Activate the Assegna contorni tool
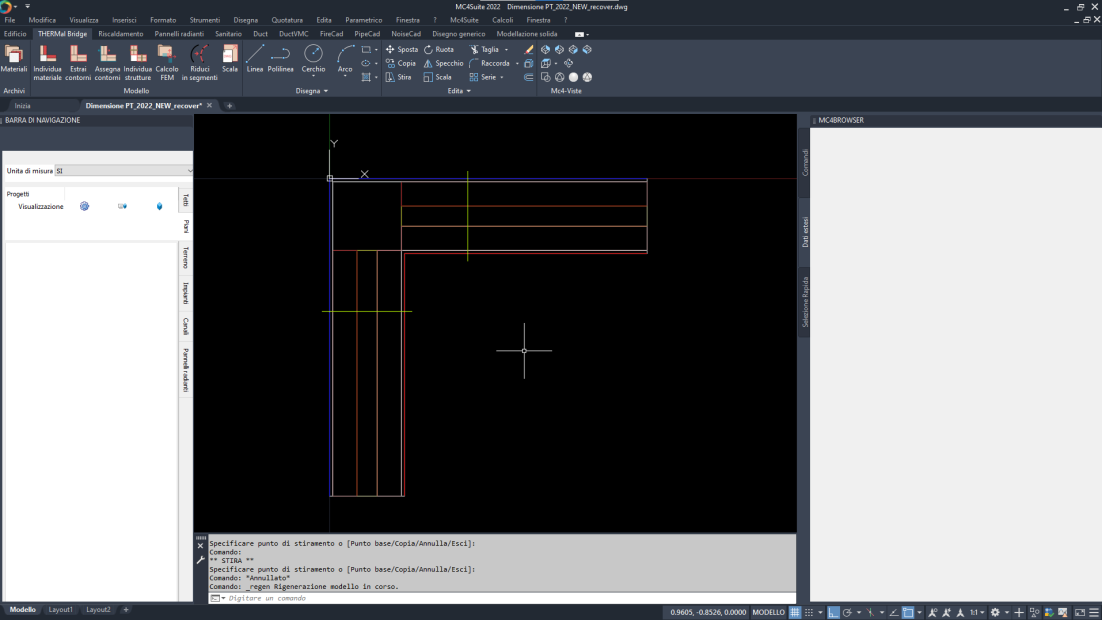The height and width of the screenshot is (620, 1102). (108, 63)
